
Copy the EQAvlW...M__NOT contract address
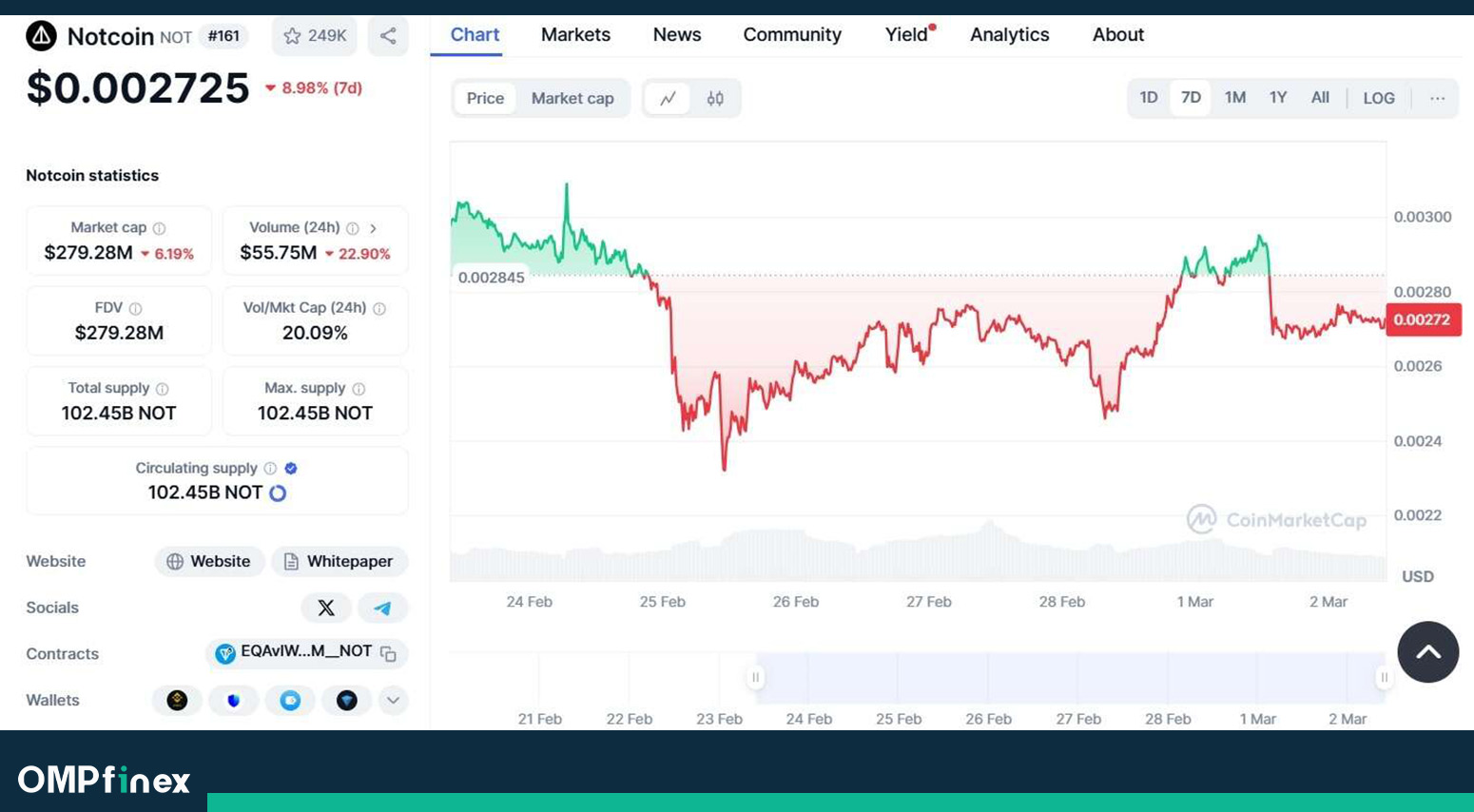click(388, 653)
